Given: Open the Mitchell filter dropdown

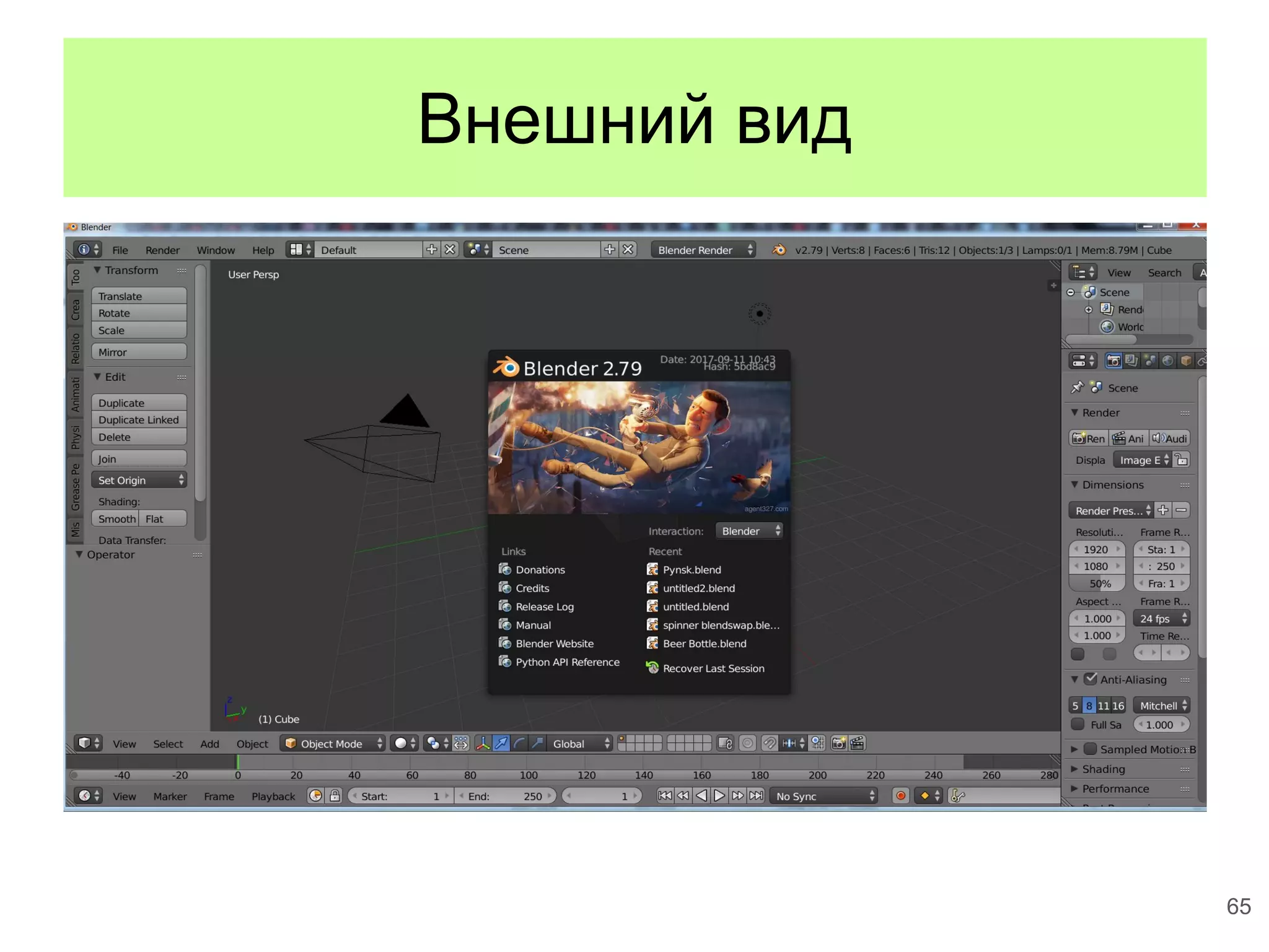Looking at the screenshot, I should tap(1162, 705).
